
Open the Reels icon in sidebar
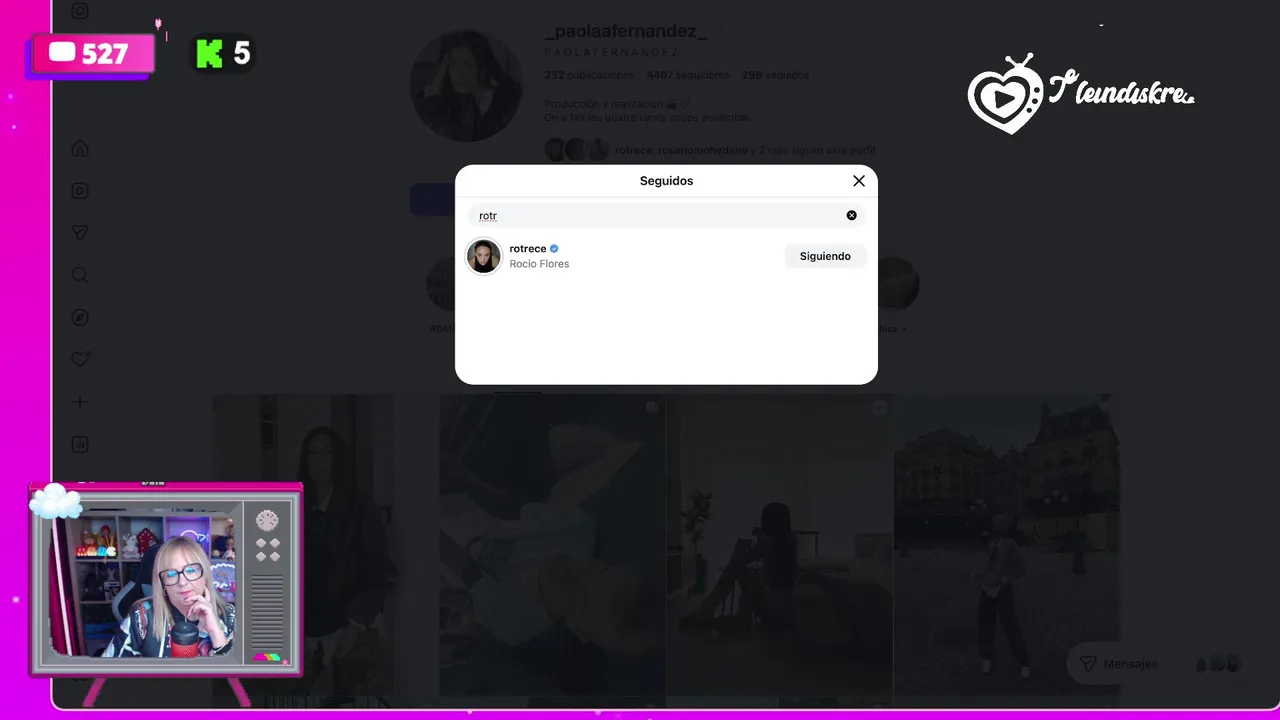coord(80,191)
